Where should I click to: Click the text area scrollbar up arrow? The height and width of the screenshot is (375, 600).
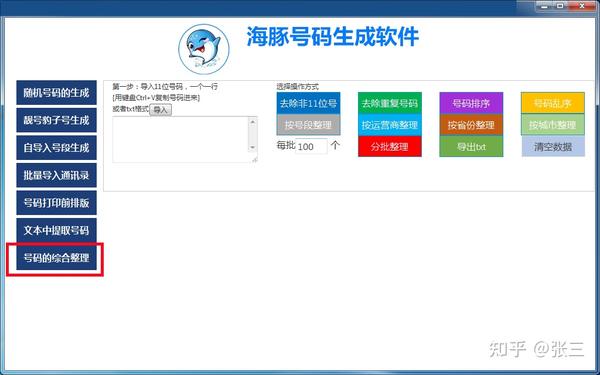pyautogui.click(x=253, y=122)
